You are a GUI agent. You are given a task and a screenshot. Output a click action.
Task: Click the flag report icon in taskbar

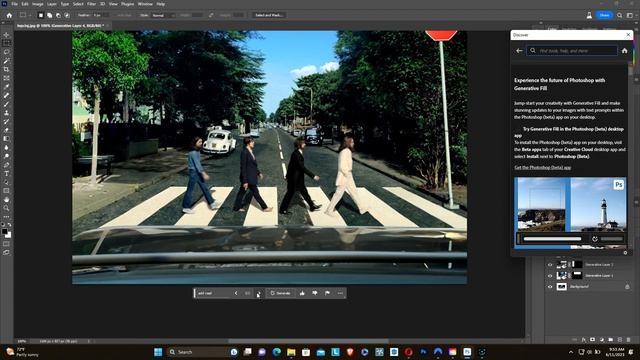click(327, 293)
